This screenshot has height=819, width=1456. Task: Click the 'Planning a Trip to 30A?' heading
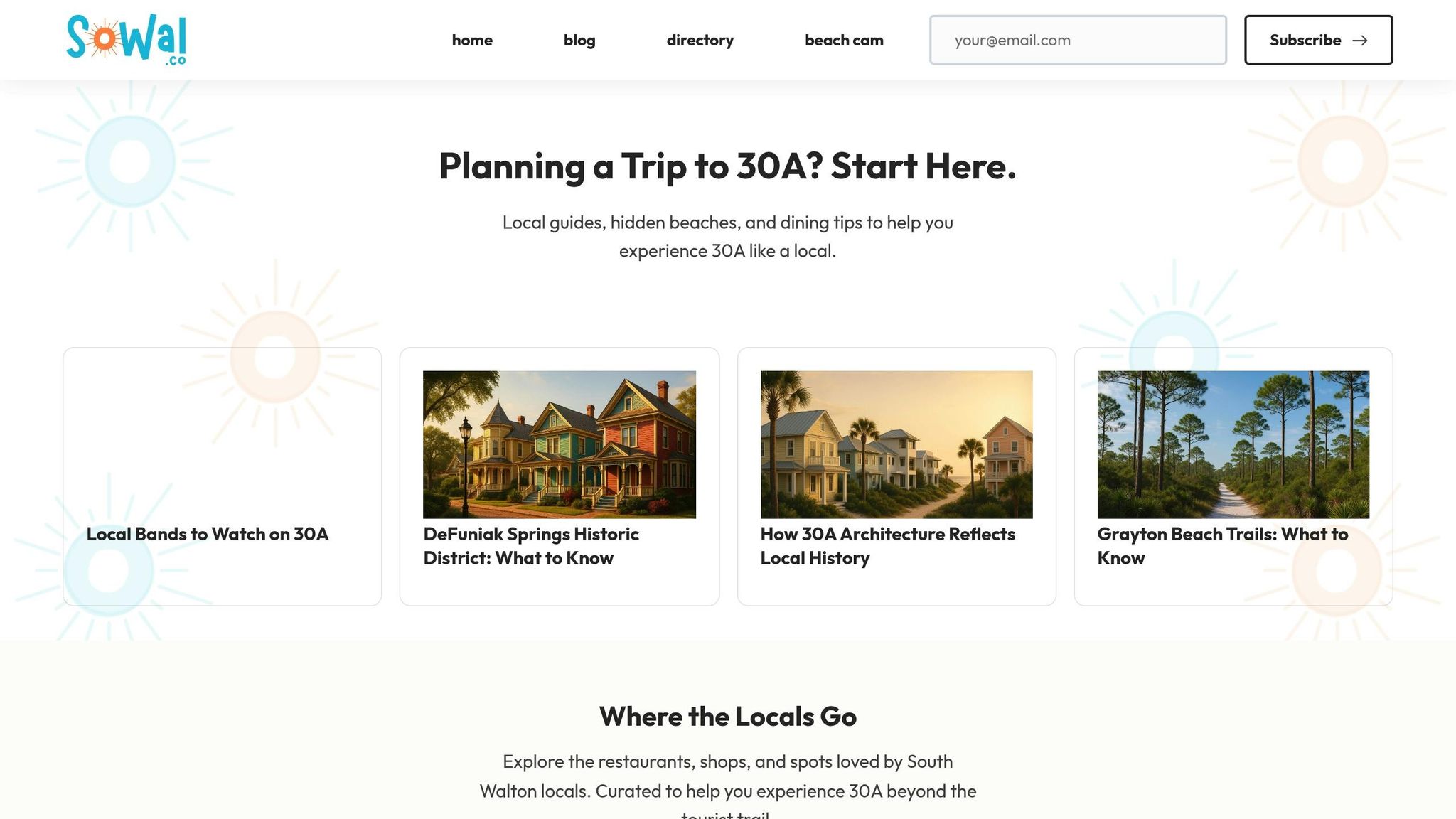[727, 166]
